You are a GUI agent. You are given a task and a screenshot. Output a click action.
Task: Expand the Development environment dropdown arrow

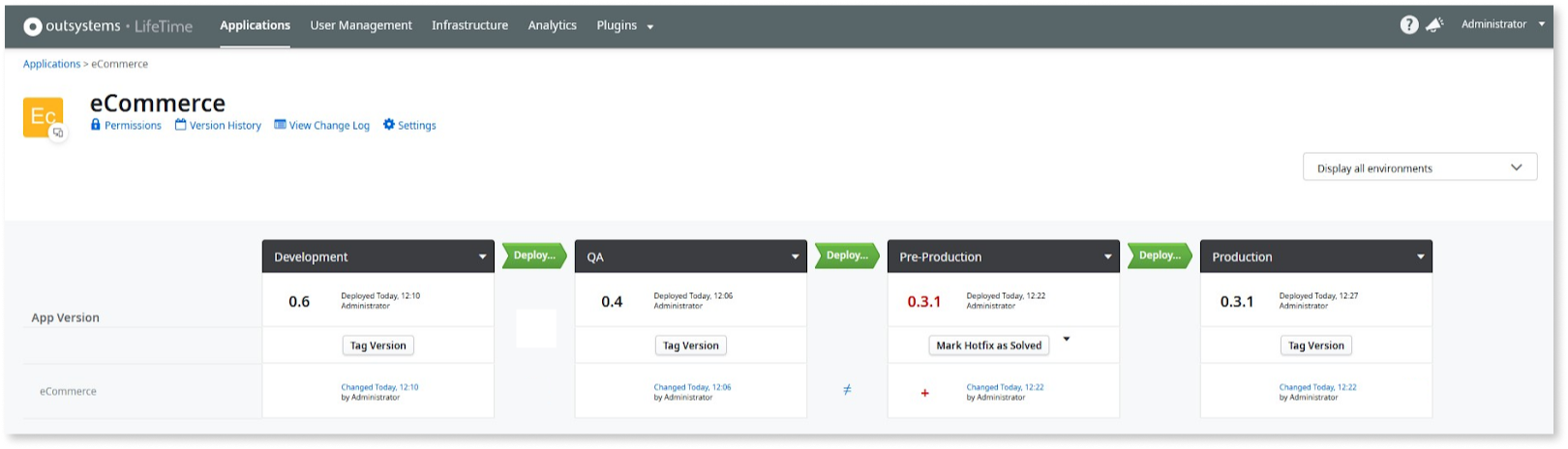click(x=482, y=257)
